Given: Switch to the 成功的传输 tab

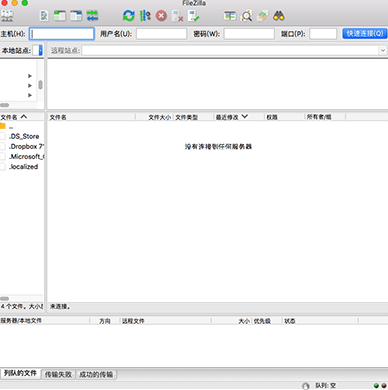Looking at the screenshot, I should click(96, 374).
